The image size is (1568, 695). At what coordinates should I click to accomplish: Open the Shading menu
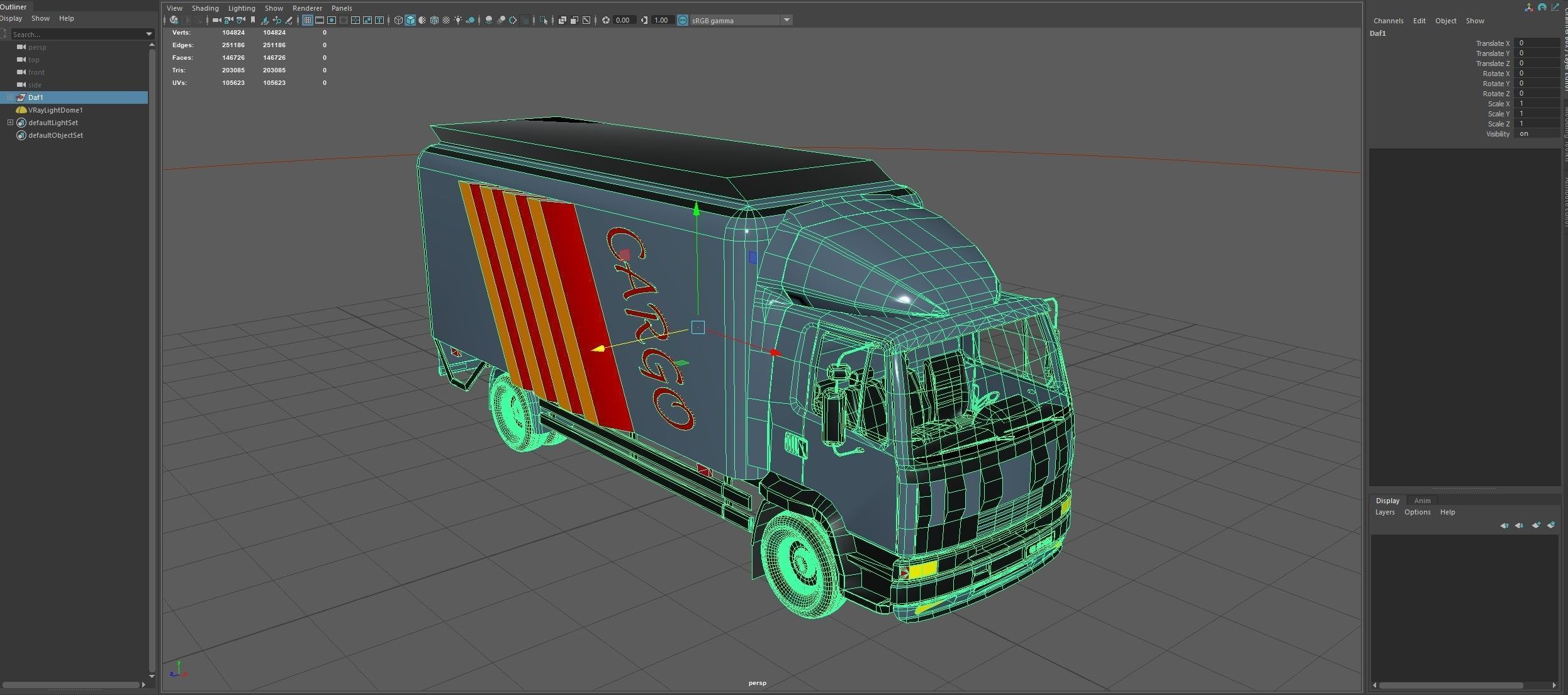tap(205, 8)
